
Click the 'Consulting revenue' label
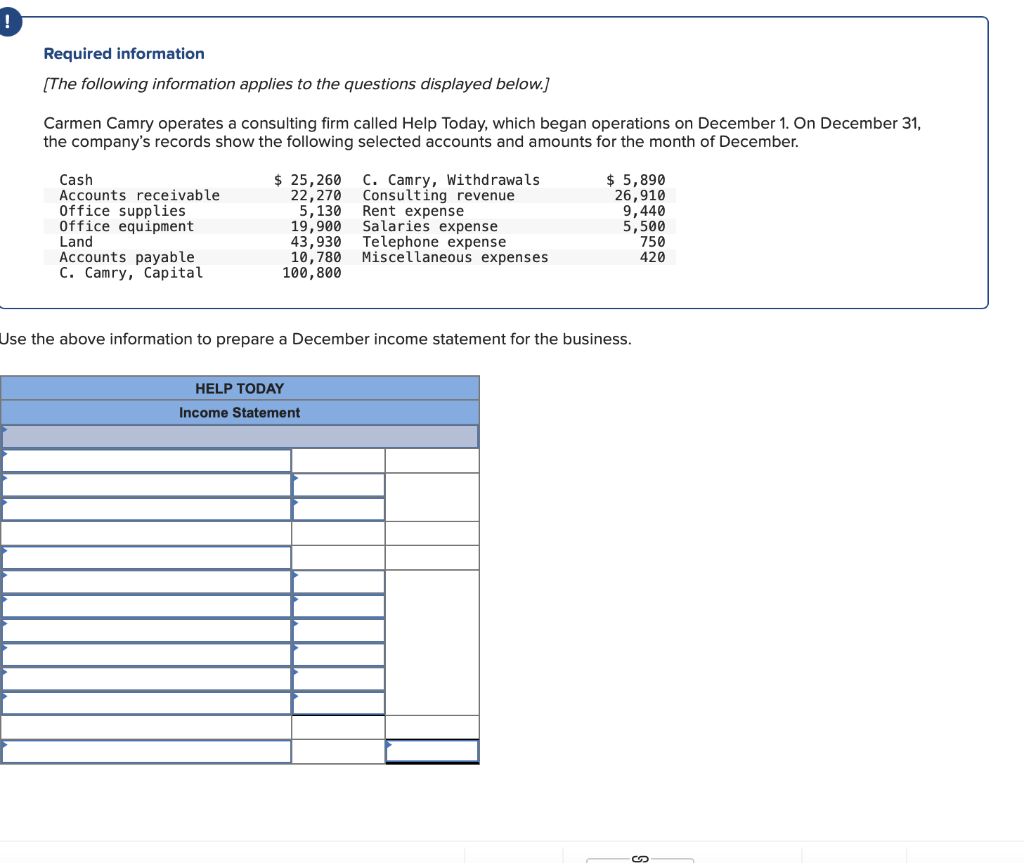438,195
